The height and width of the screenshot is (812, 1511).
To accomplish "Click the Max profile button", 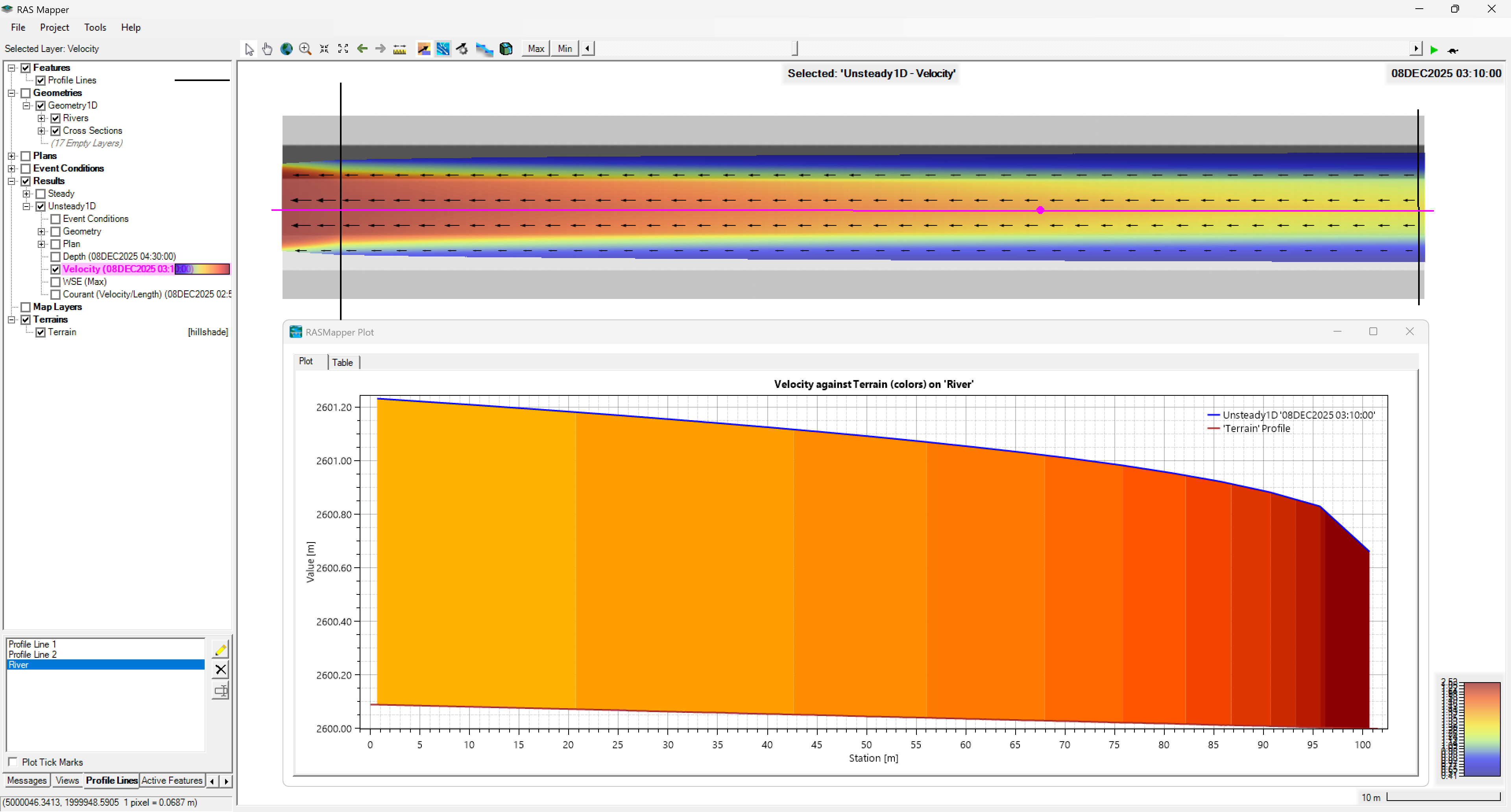I will point(536,49).
